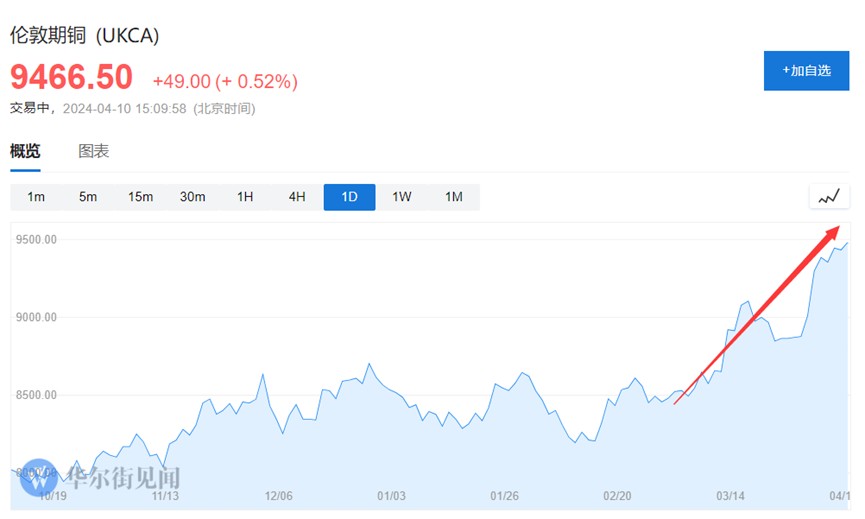
Task: Select the 5m interval
Action: tap(88, 197)
